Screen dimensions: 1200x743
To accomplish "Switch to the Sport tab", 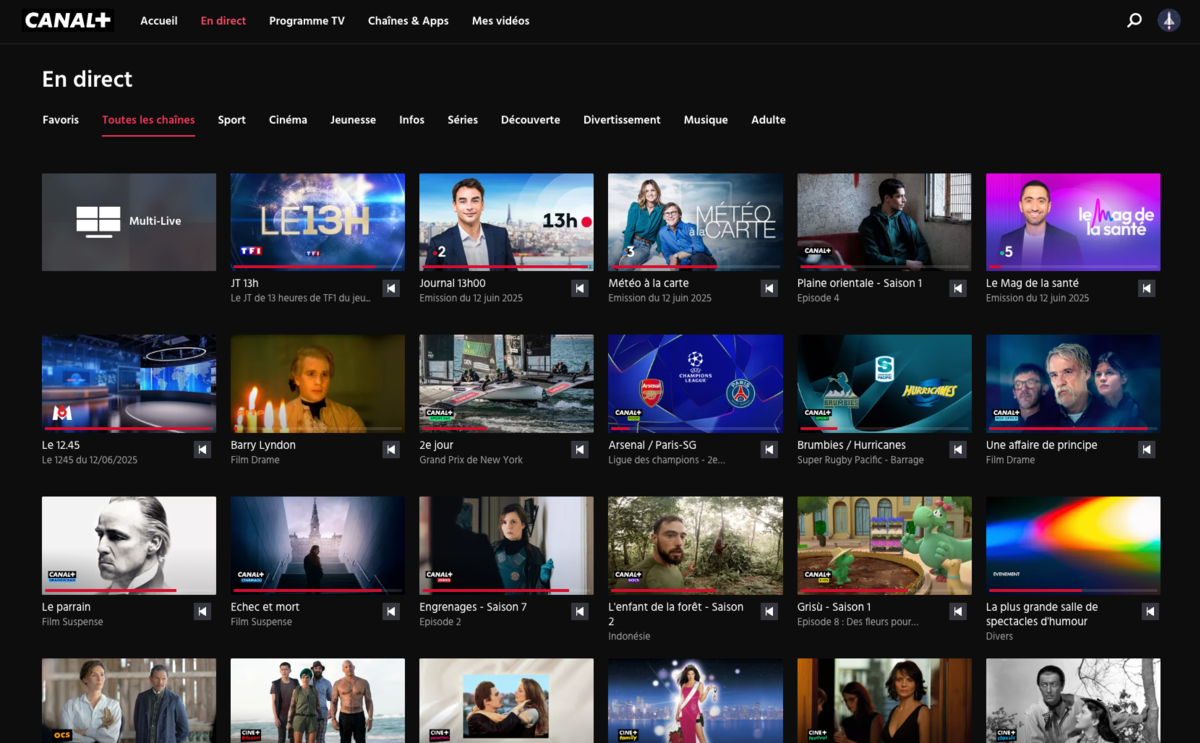I will (x=232, y=120).
